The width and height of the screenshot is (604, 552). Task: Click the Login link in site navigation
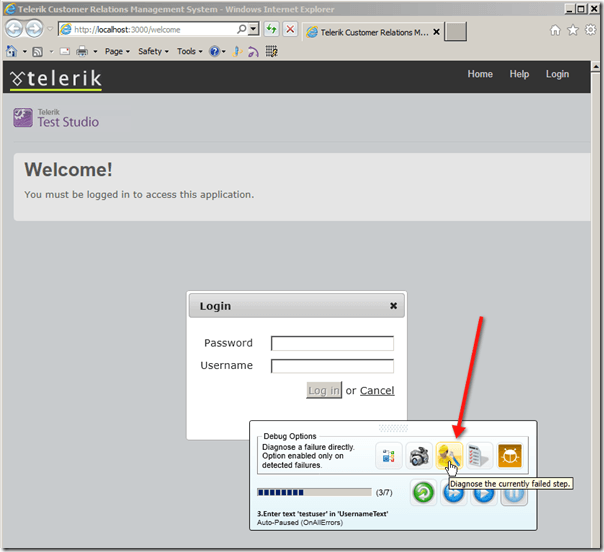(557, 74)
